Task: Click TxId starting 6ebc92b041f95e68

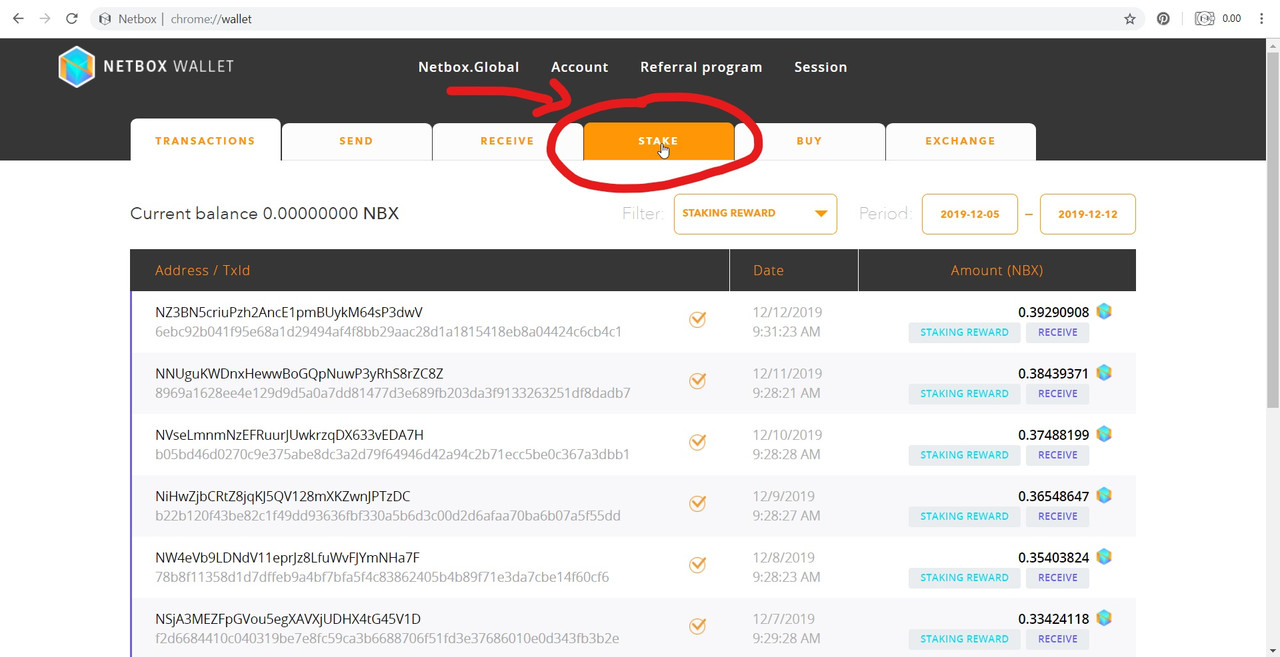Action: [389, 332]
